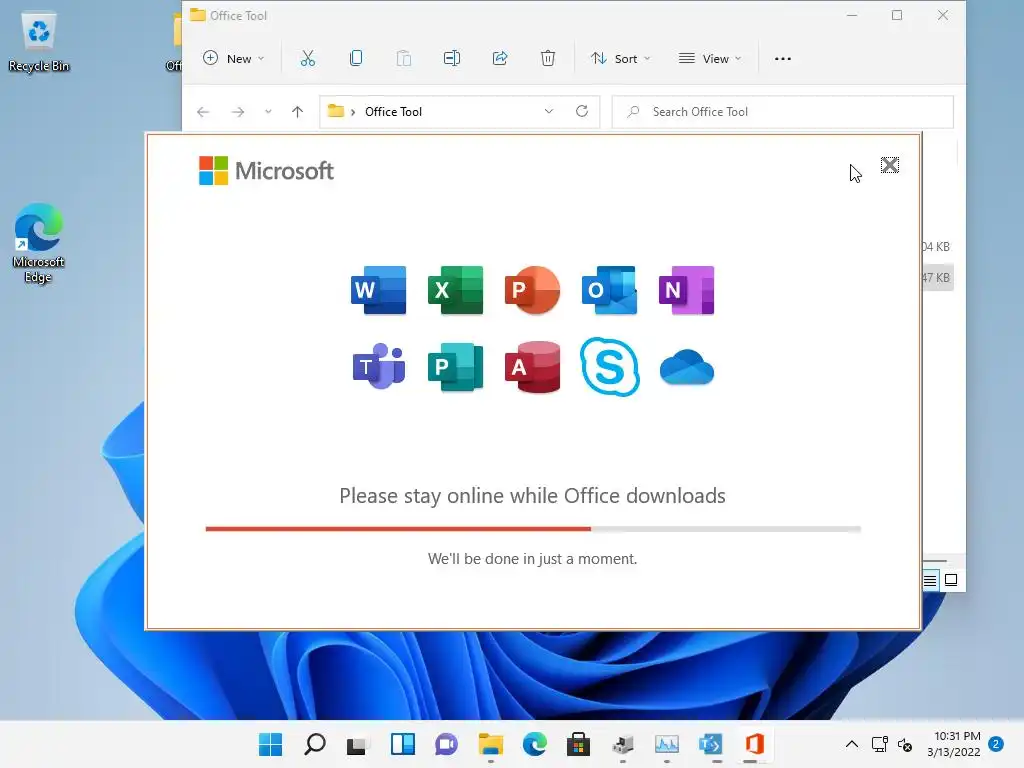
Task: Close the Office download dialog
Action: pyautogui.click(x=889, y=165)
